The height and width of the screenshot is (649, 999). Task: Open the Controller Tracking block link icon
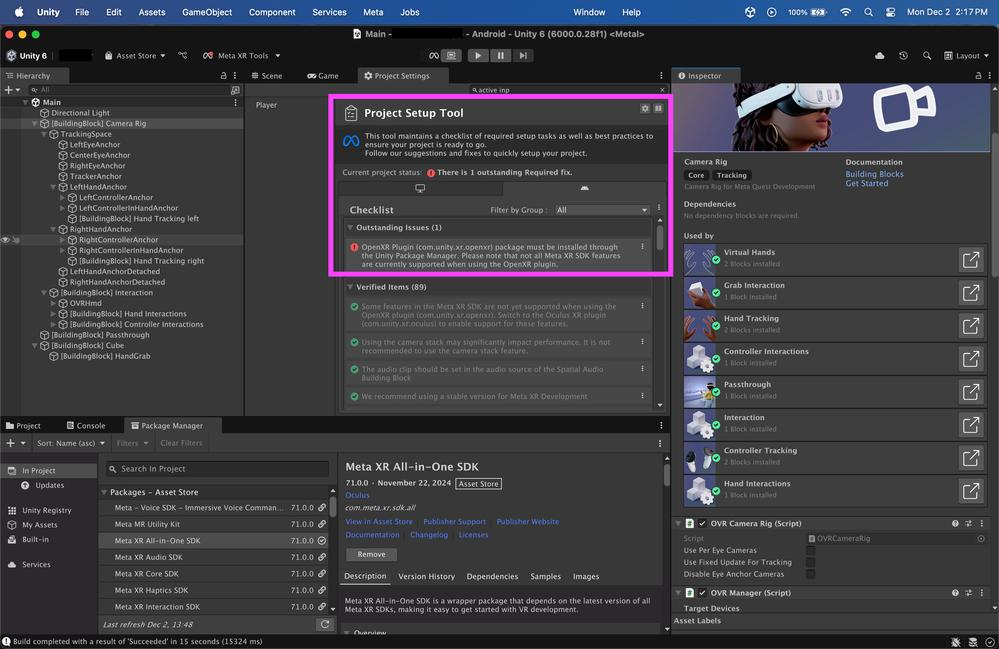coord(970,458)
